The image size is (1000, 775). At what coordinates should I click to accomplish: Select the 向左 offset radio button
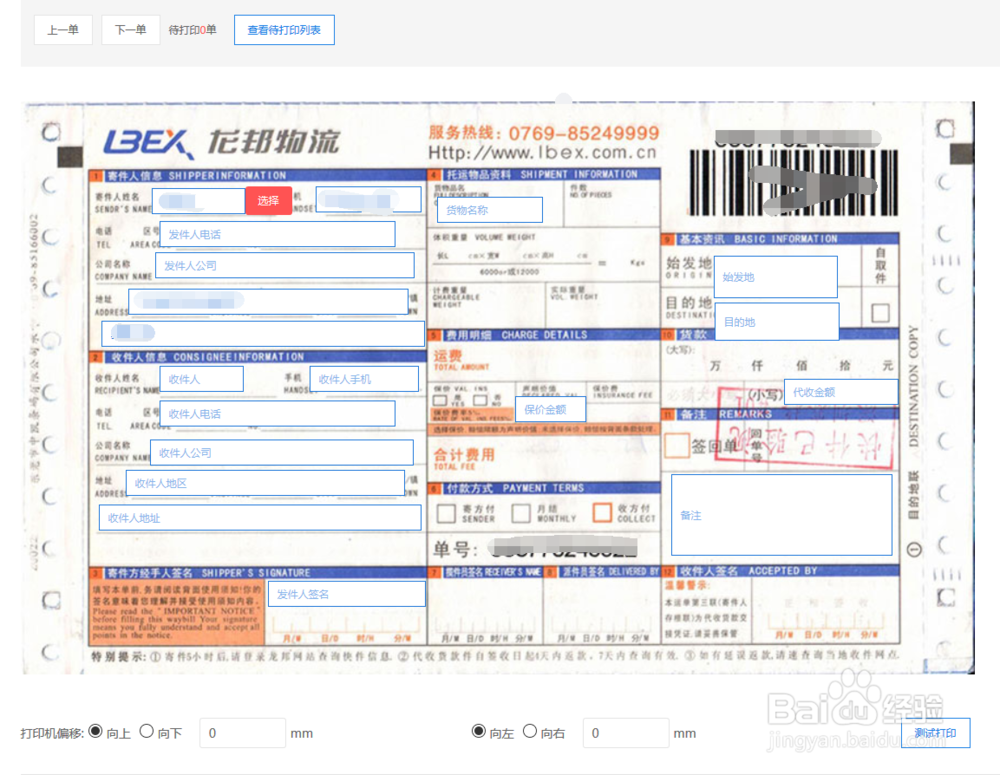pyautogui.click(x=479, y=731)
